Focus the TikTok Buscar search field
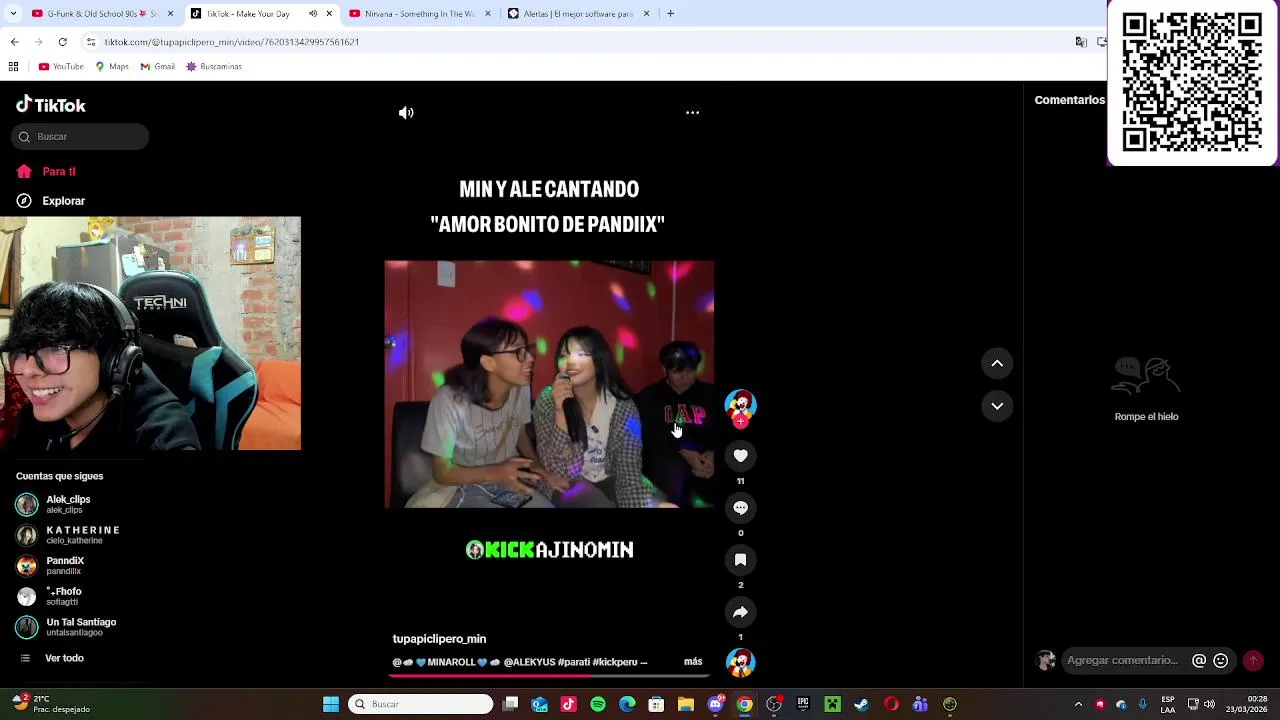The image size is (1280, 720). click(82, 137)
